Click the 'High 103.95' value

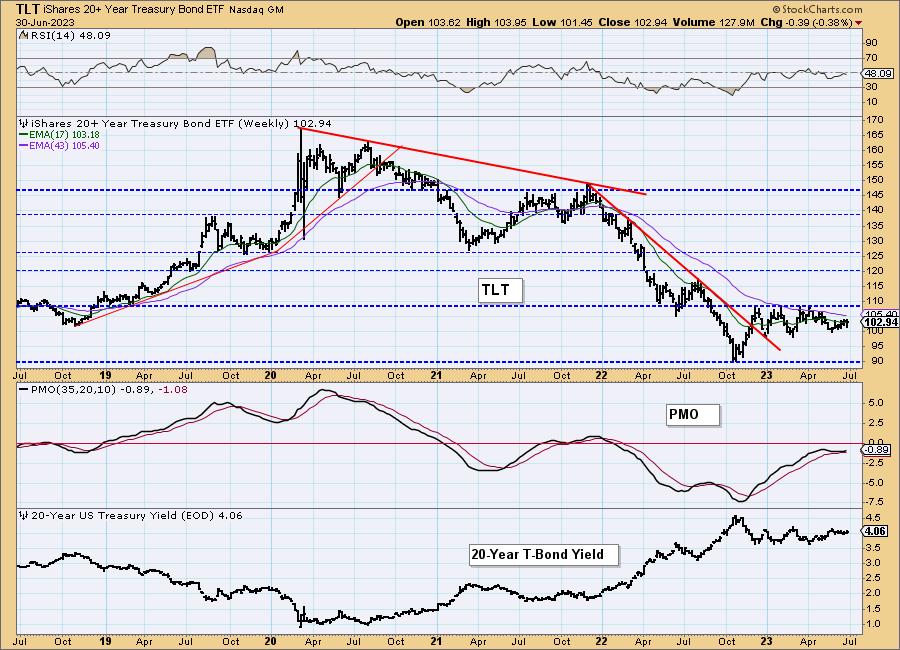[496, 22]
